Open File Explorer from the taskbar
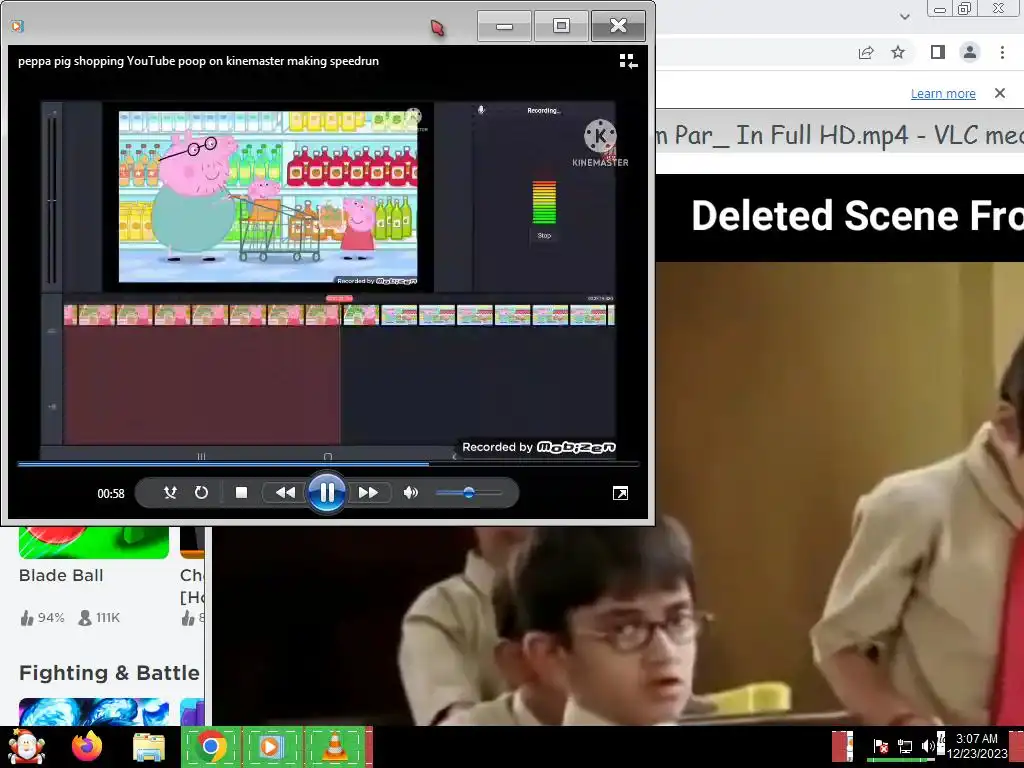Viewport: 1024px width, 768px height. pyautogui.click(x=148, y=747)
